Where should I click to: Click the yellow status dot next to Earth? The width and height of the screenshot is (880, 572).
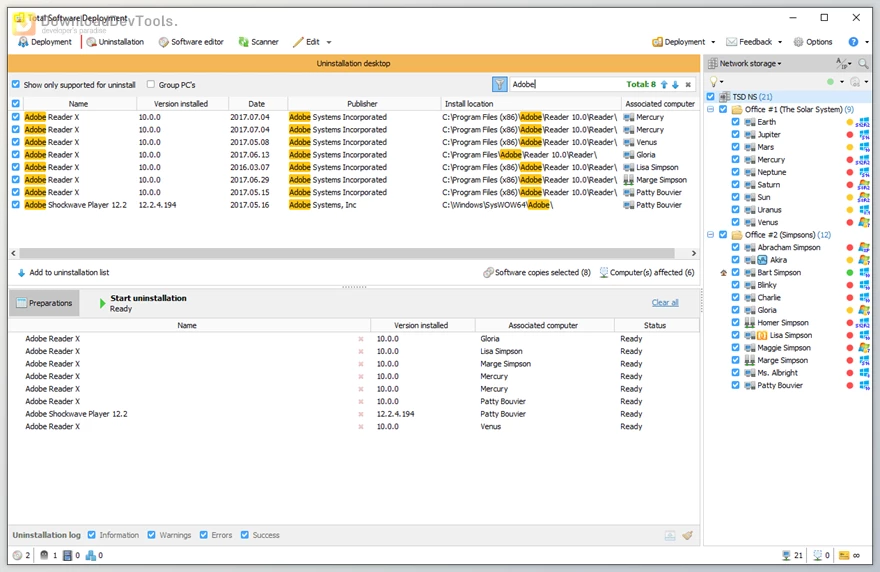tap(850, 122)
